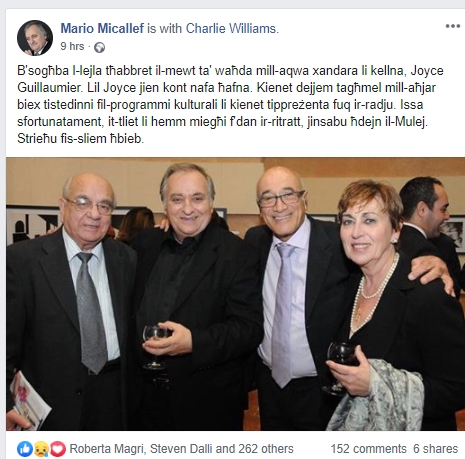Open Mario Micallef's profile name link
Screen dimensions: 465x459
(102, 28)
